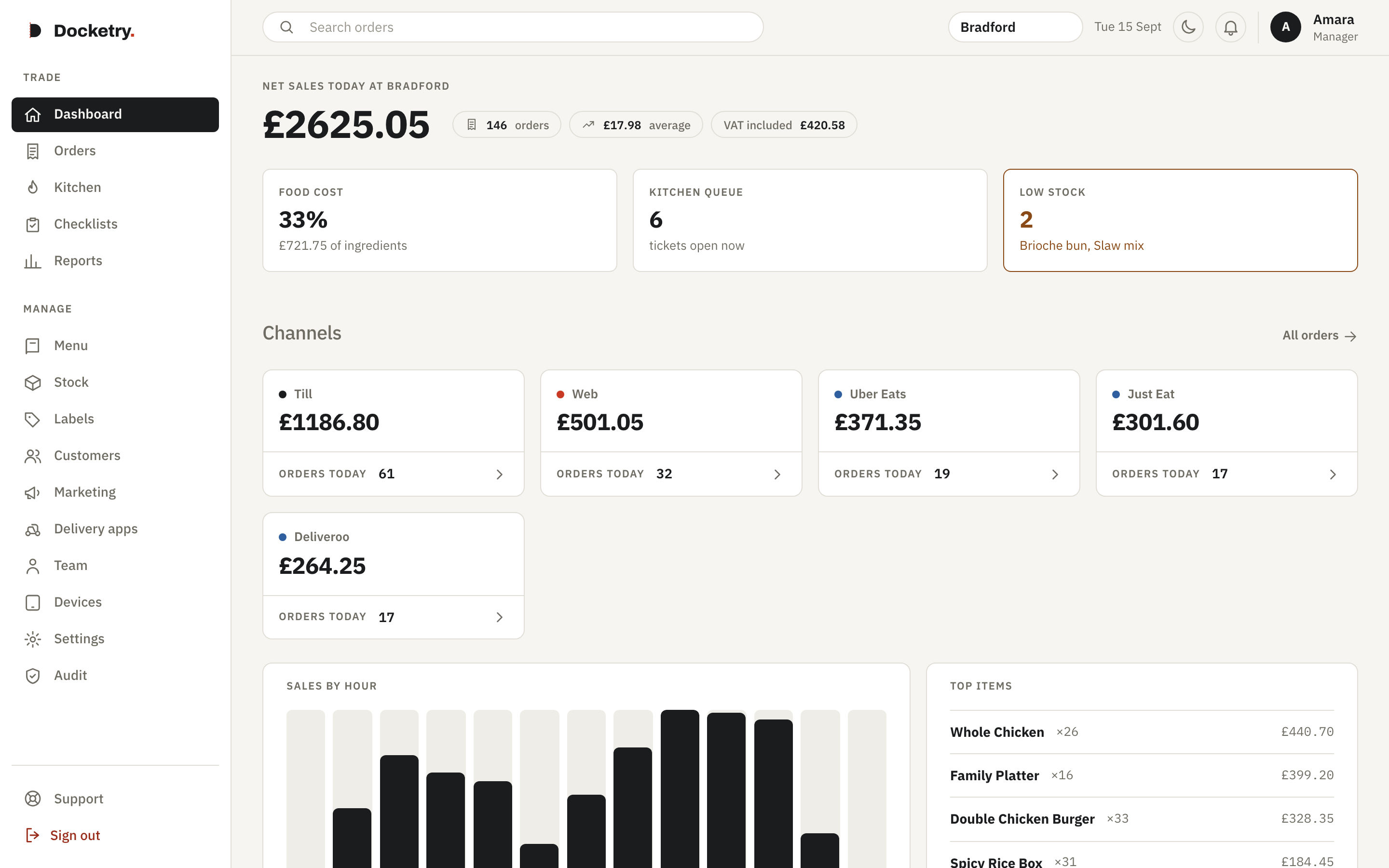The width and height of the screenshot is (1389, 868).
Task: Select the Family Platter top item row
Action: pos(1142,775)
